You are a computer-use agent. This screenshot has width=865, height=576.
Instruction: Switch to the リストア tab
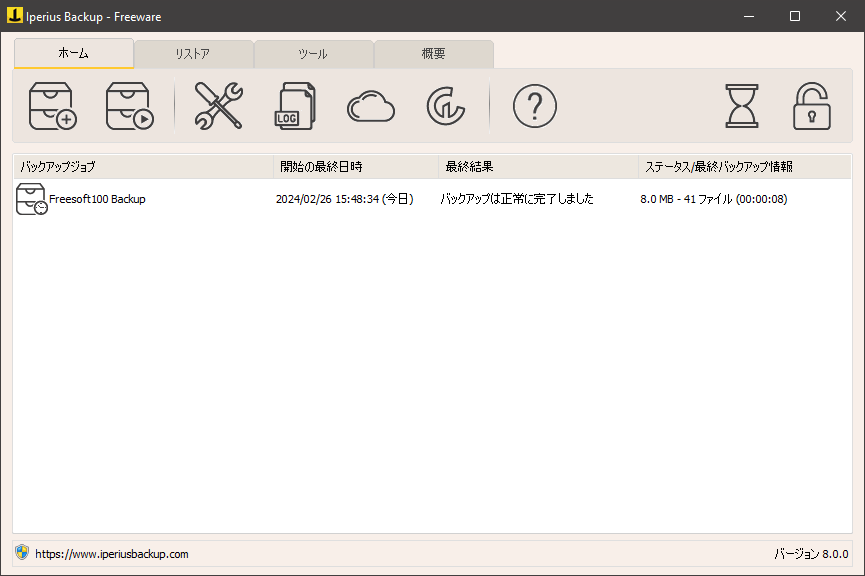coord(194,54)
